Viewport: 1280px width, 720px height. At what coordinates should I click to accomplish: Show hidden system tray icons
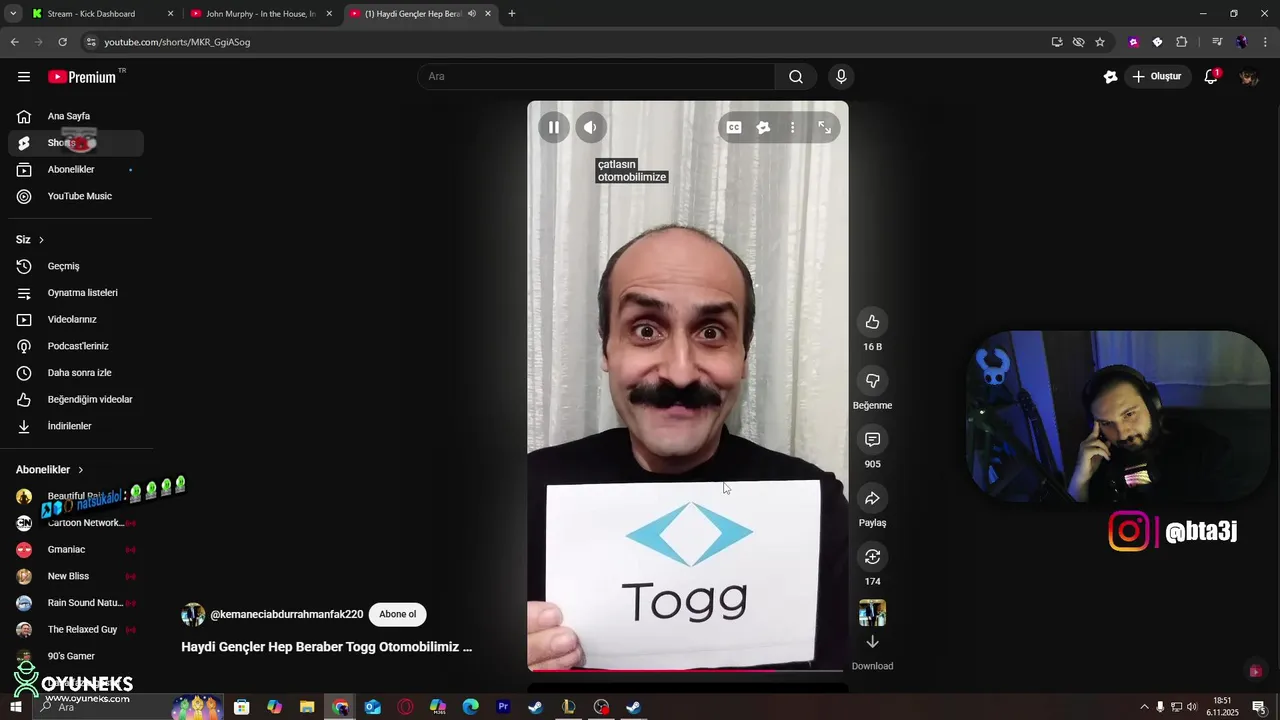pyautogui.click(x=1144, y=707)
